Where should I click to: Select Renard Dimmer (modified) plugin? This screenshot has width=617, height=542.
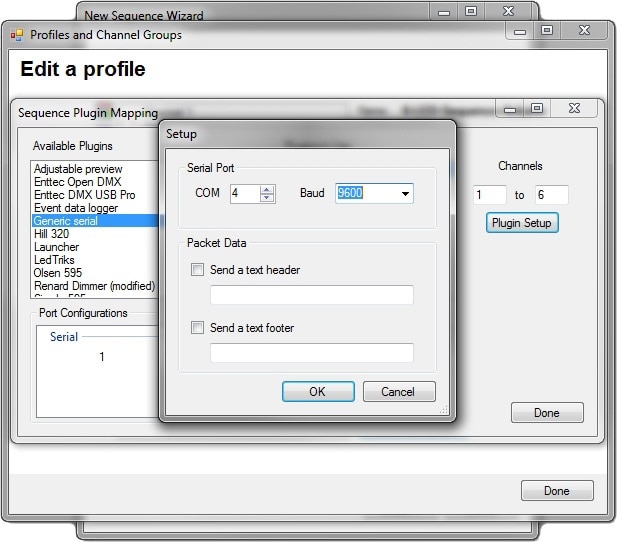click(94, 286)
